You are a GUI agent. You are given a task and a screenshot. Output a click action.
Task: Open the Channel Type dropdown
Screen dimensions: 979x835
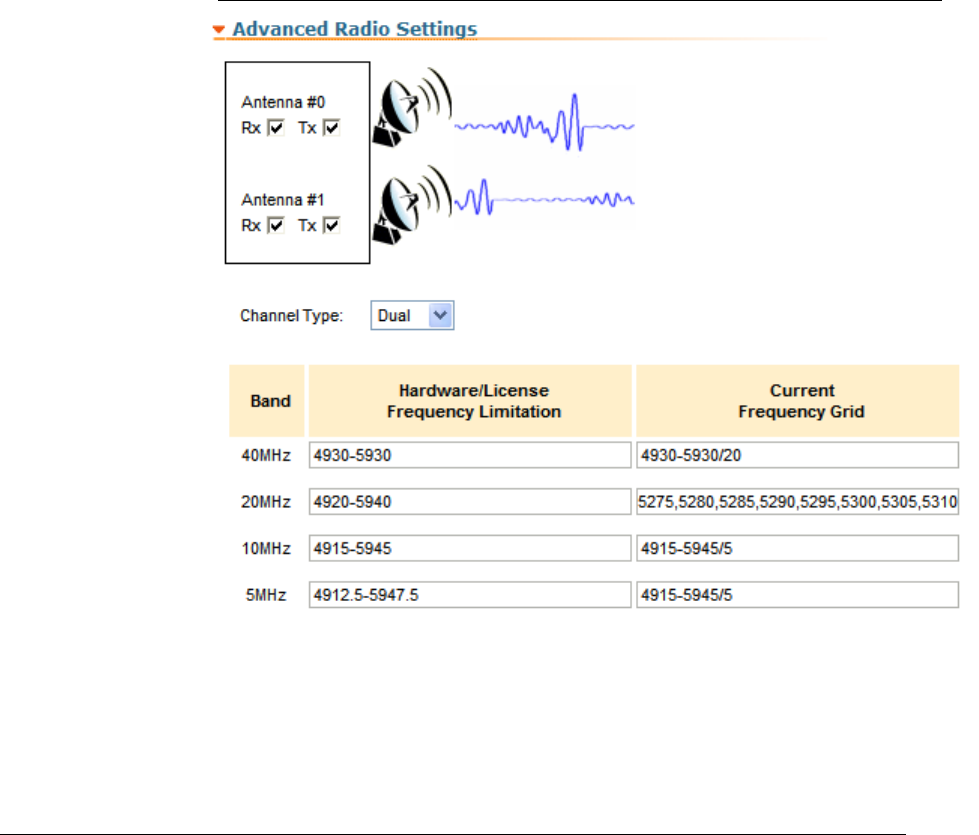coord(412,315)
